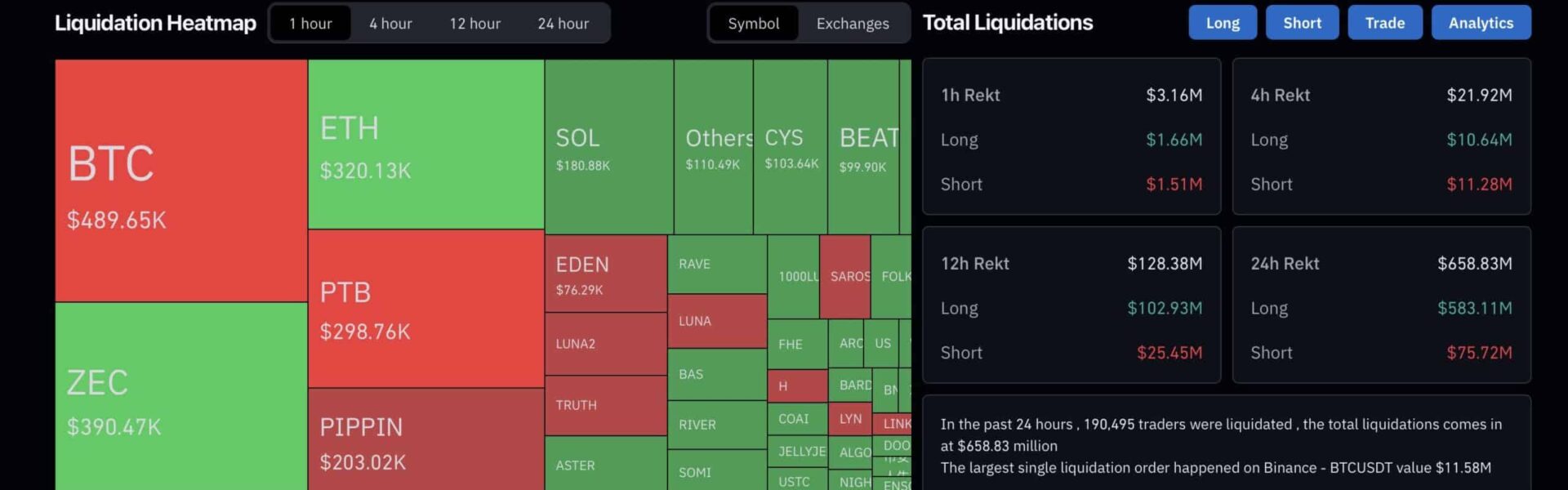Select the 1 hour timeframe tab
This screenshot has height=490, width=1568.
tap(310, 24)
